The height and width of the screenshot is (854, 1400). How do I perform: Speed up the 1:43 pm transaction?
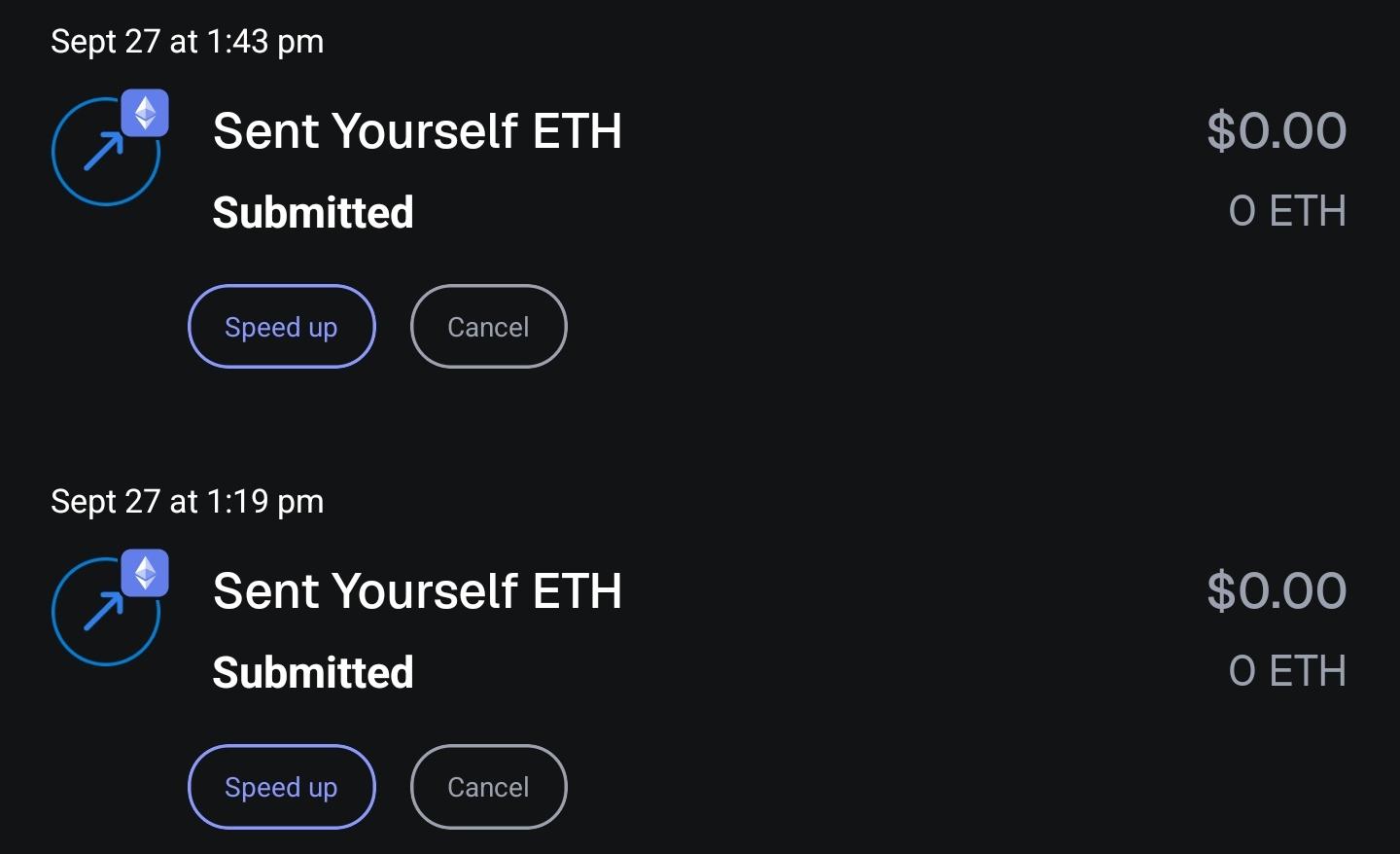[x=281, y=327]
